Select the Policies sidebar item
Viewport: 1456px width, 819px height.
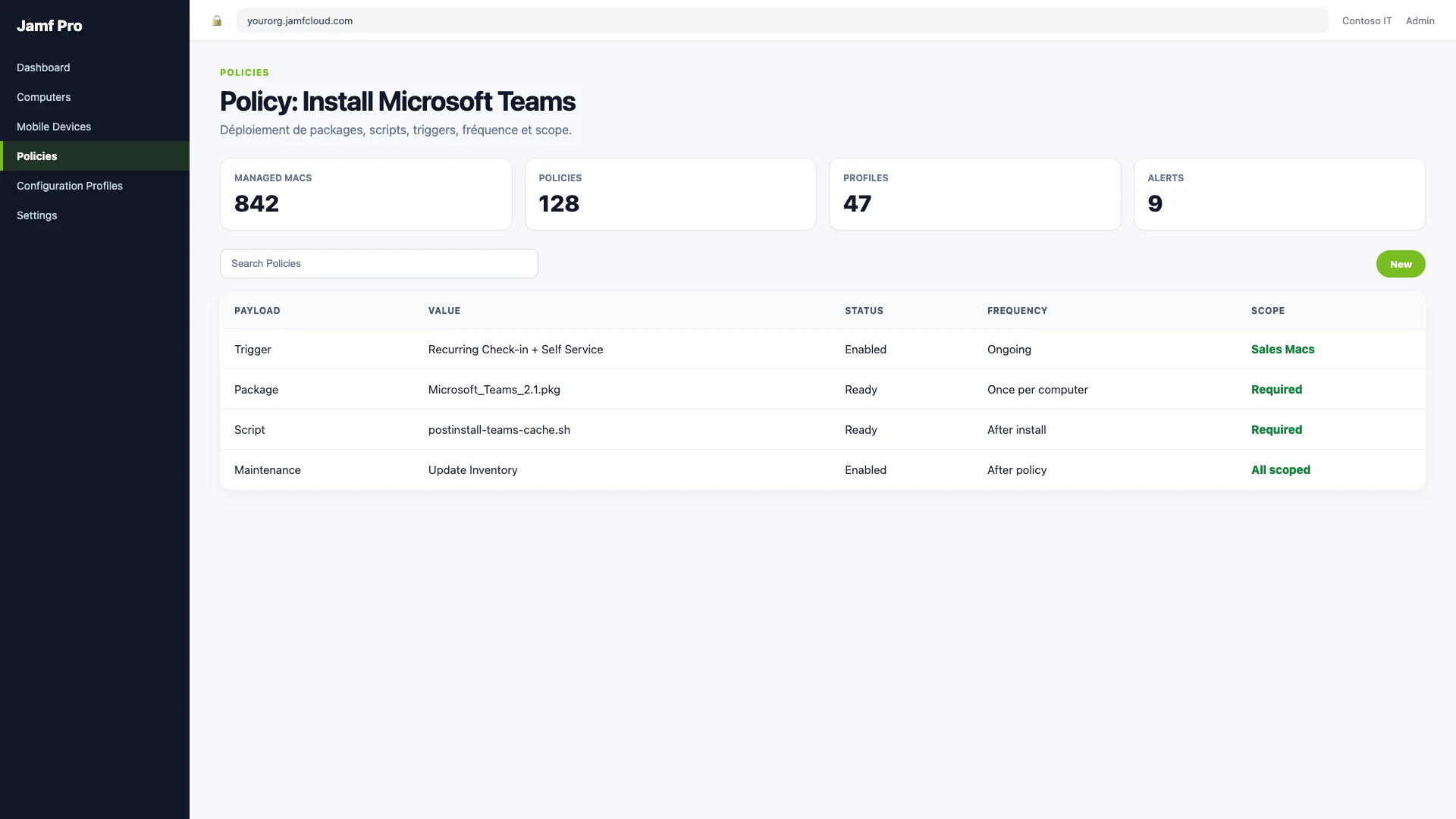(x=95, y=156)
